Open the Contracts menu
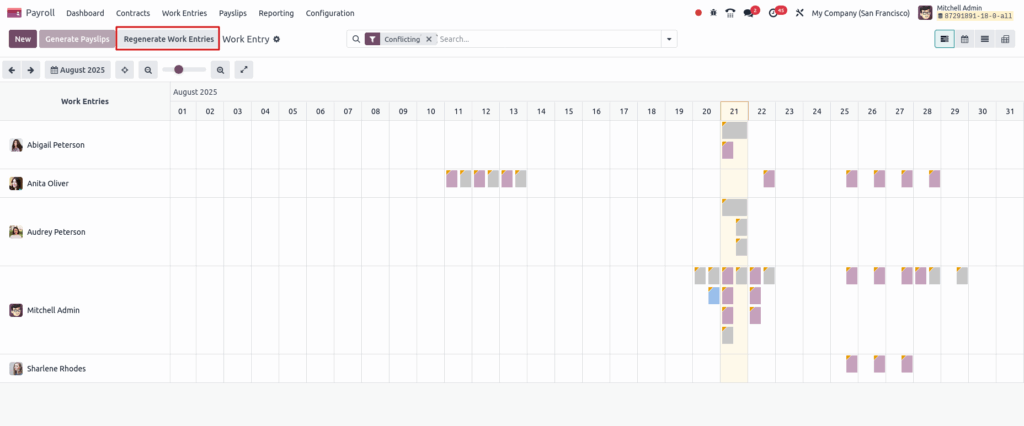This screenshot has height=426, width=1024. (133, 13)
